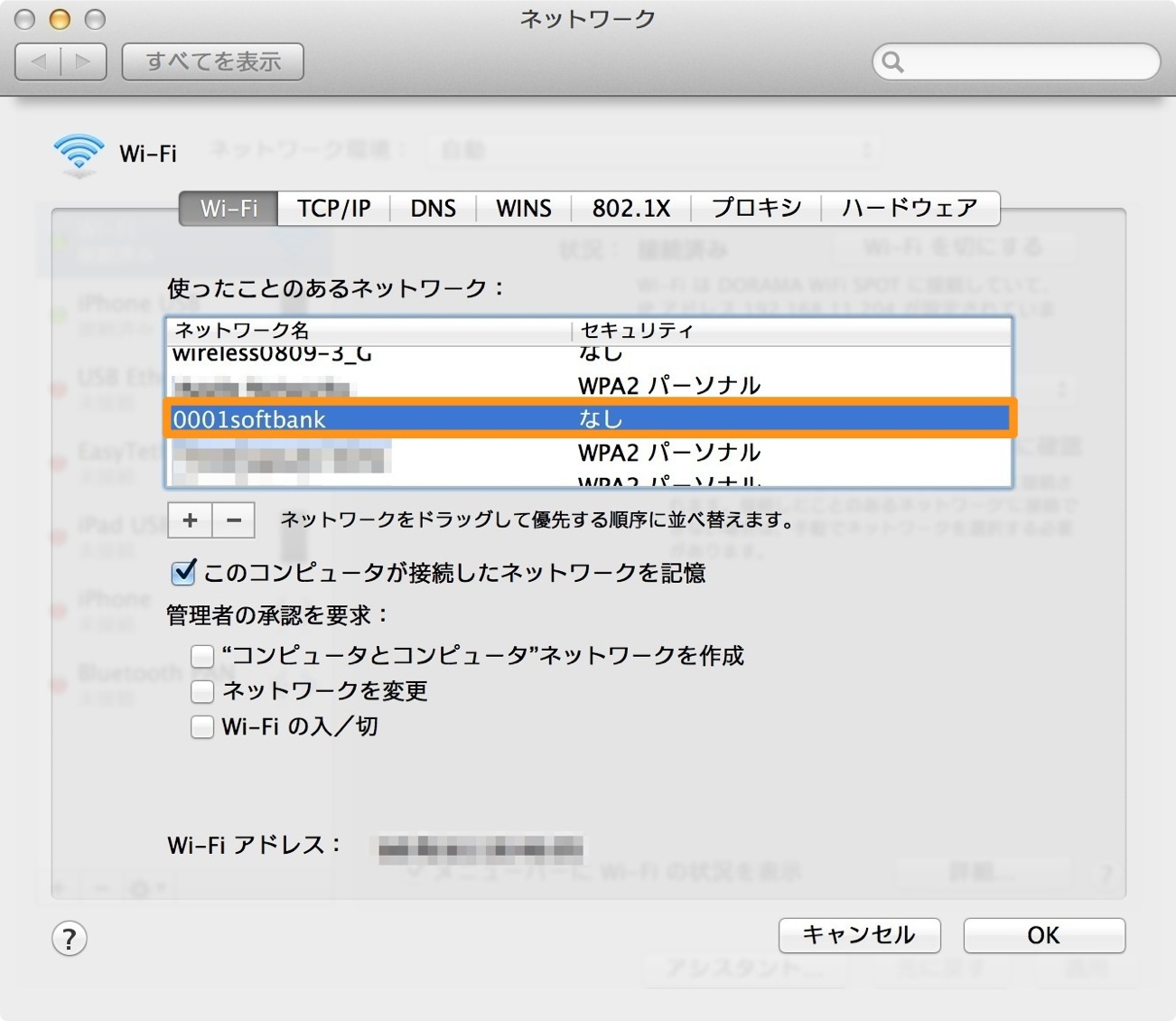Viewport: 1176px width, 1021px height.
Task: Click the セキュリティ column header
Action: (x=792, y=331)
